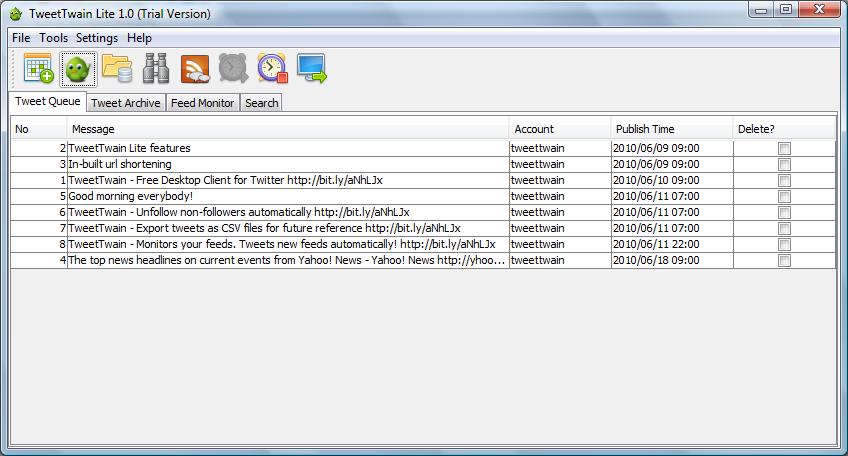Click publish time 2010/06/18 09:00
The image size is (848, 456).
(672, 260)
